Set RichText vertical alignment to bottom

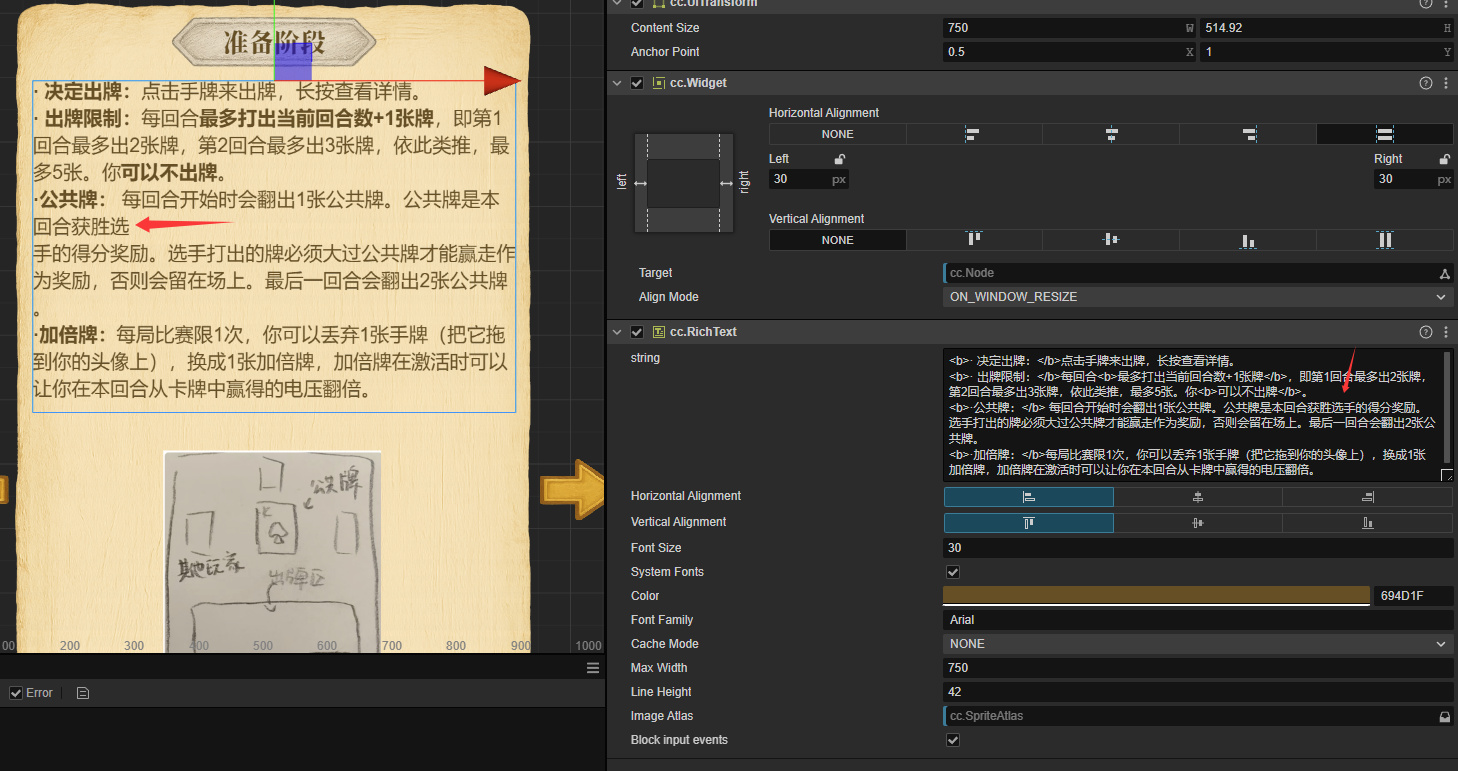(1368, 523)
